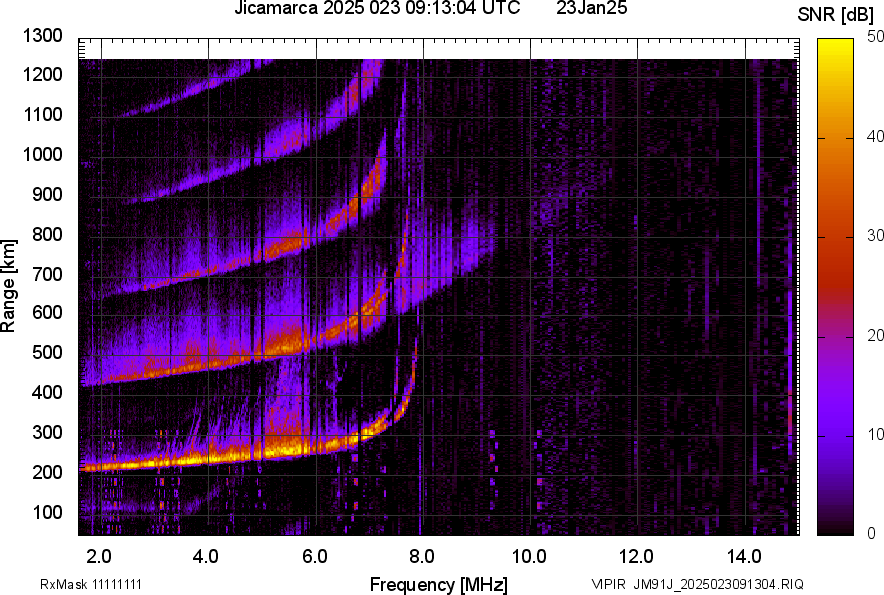Click the Jicamarca timestamp title text

tap(377, 9)
